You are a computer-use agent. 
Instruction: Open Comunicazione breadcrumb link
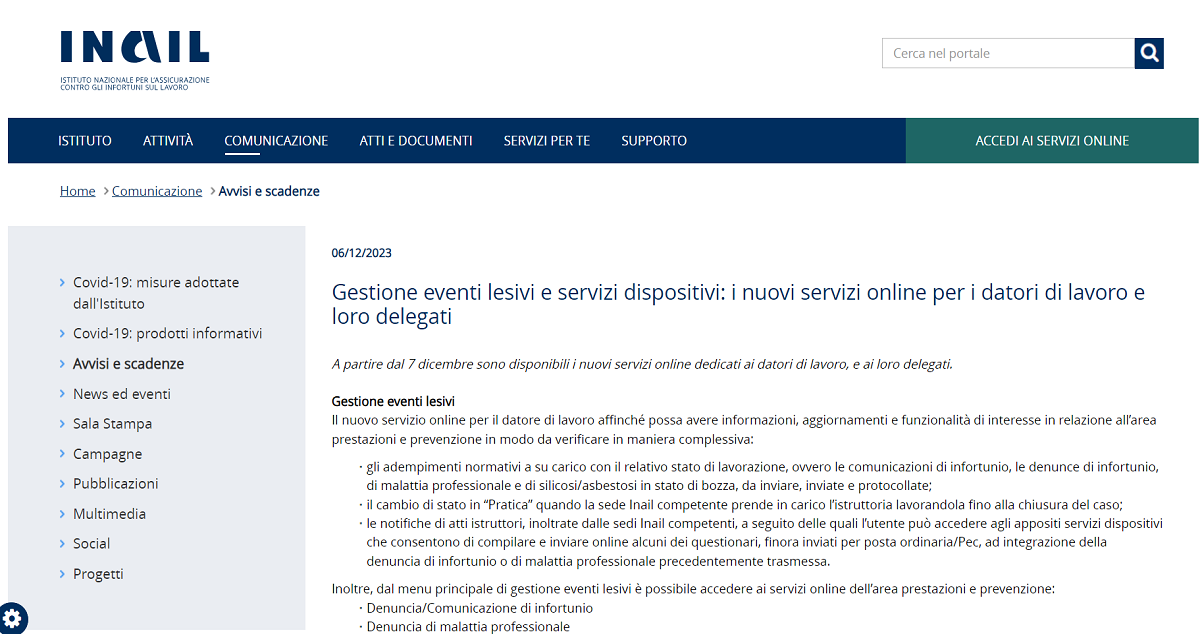157,191
